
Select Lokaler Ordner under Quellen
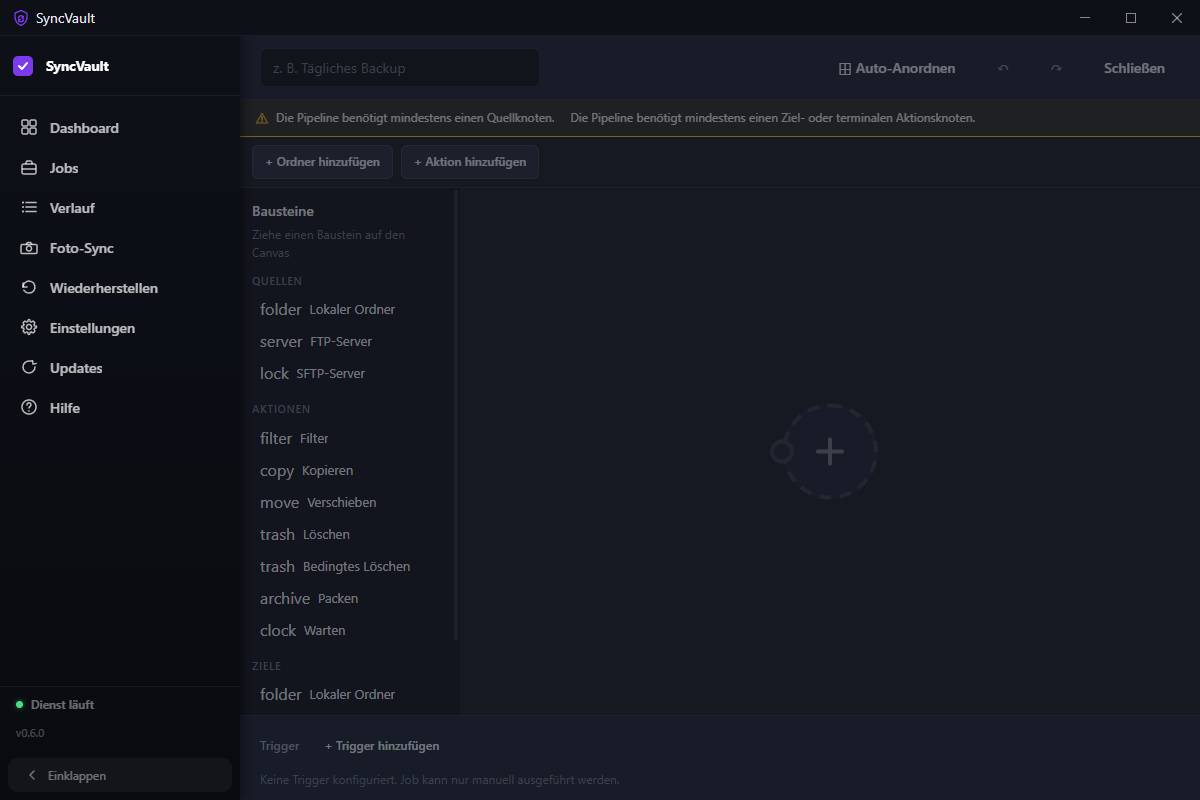[x=349, y=310]
